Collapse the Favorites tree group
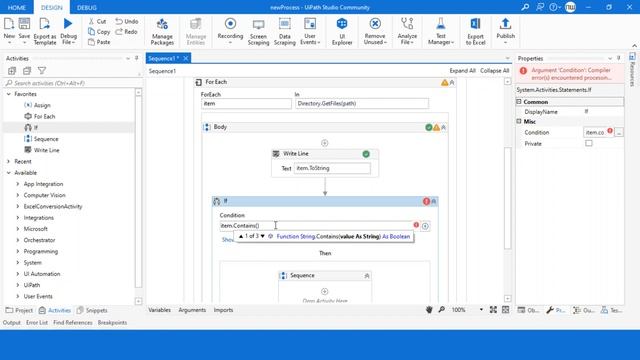This screenshot has height=360, width=640. 9,94
